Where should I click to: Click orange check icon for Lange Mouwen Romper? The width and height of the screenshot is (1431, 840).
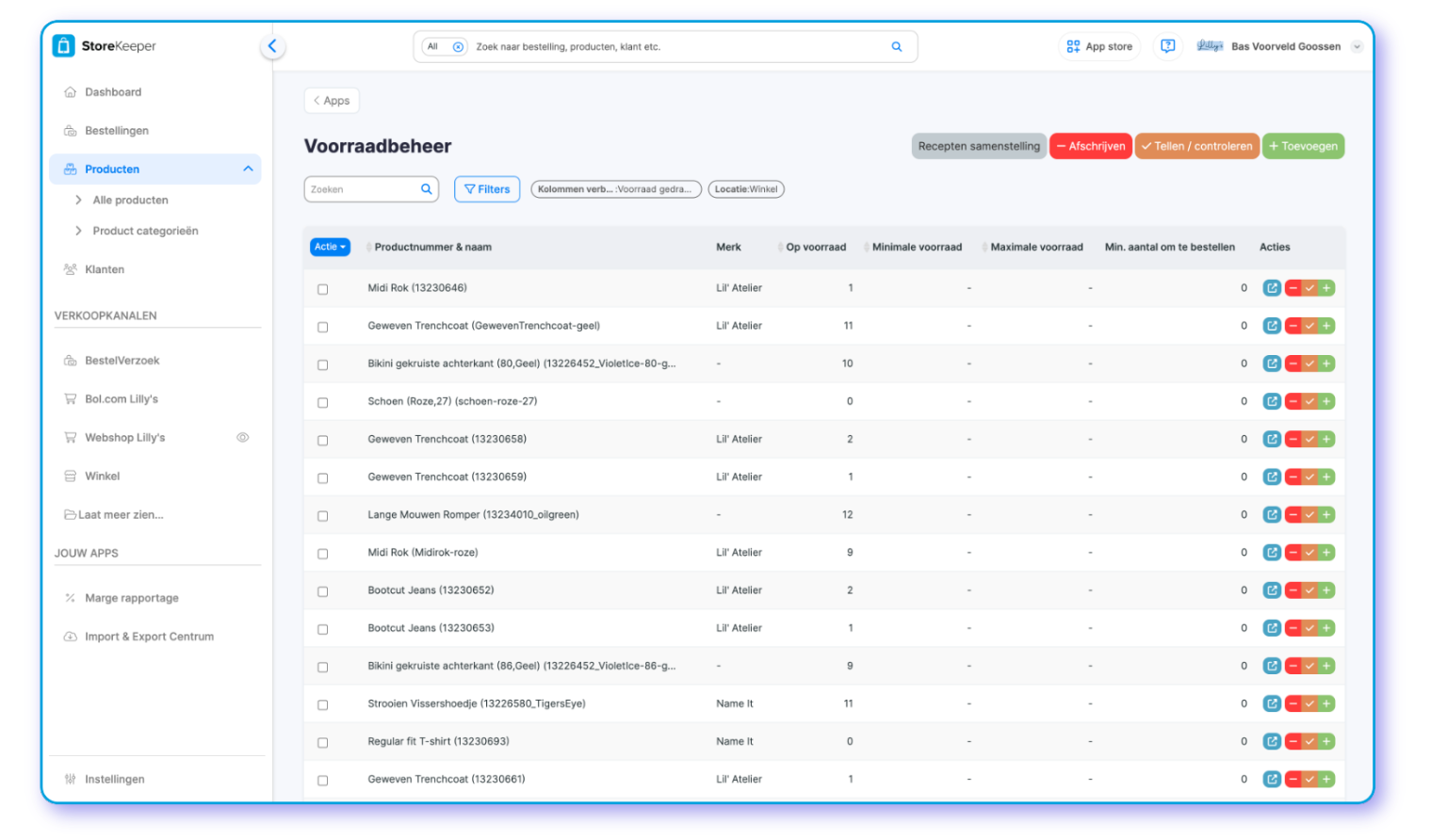(1309, 514)
